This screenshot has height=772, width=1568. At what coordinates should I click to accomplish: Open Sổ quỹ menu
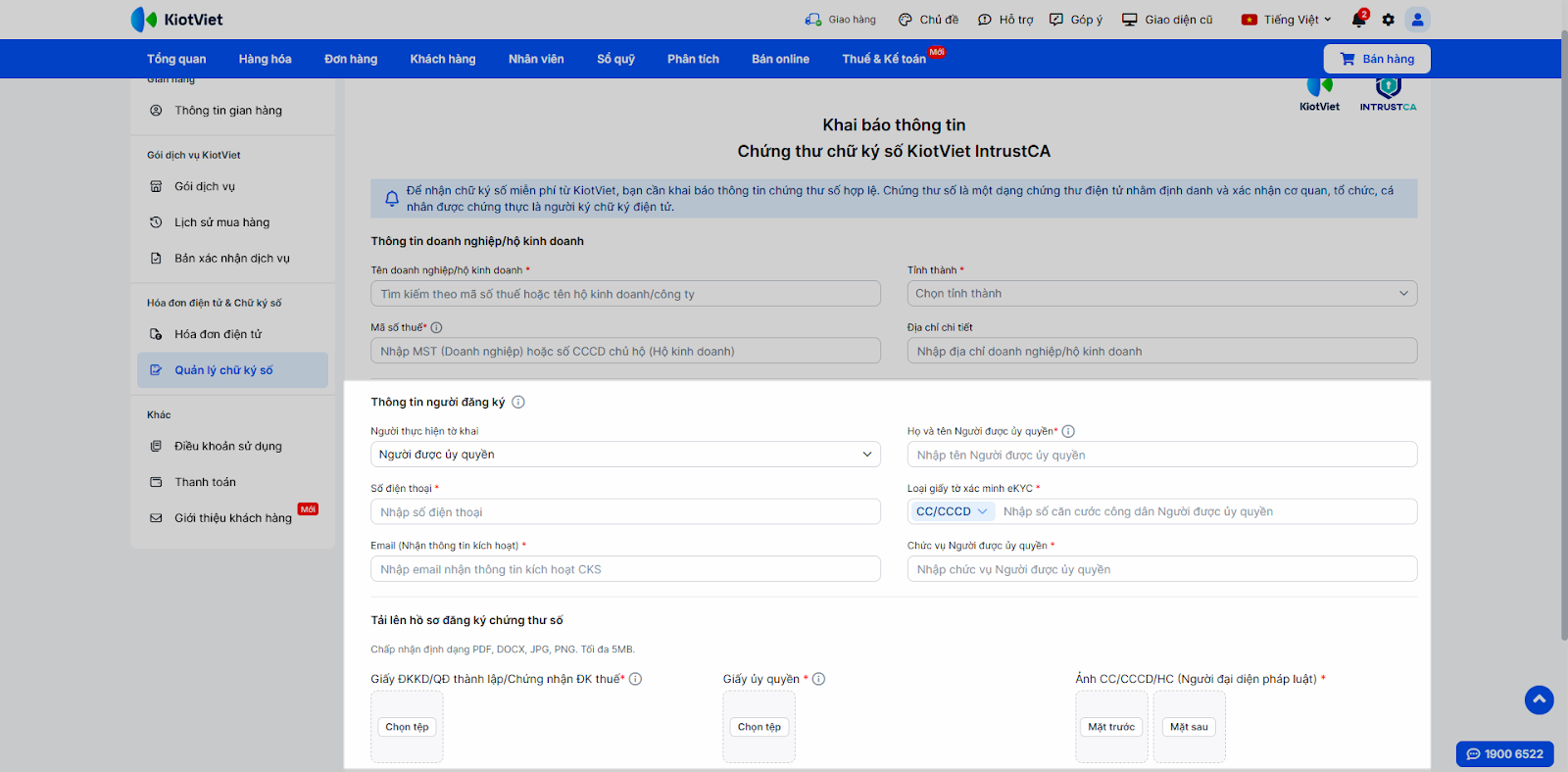(615, 59)
